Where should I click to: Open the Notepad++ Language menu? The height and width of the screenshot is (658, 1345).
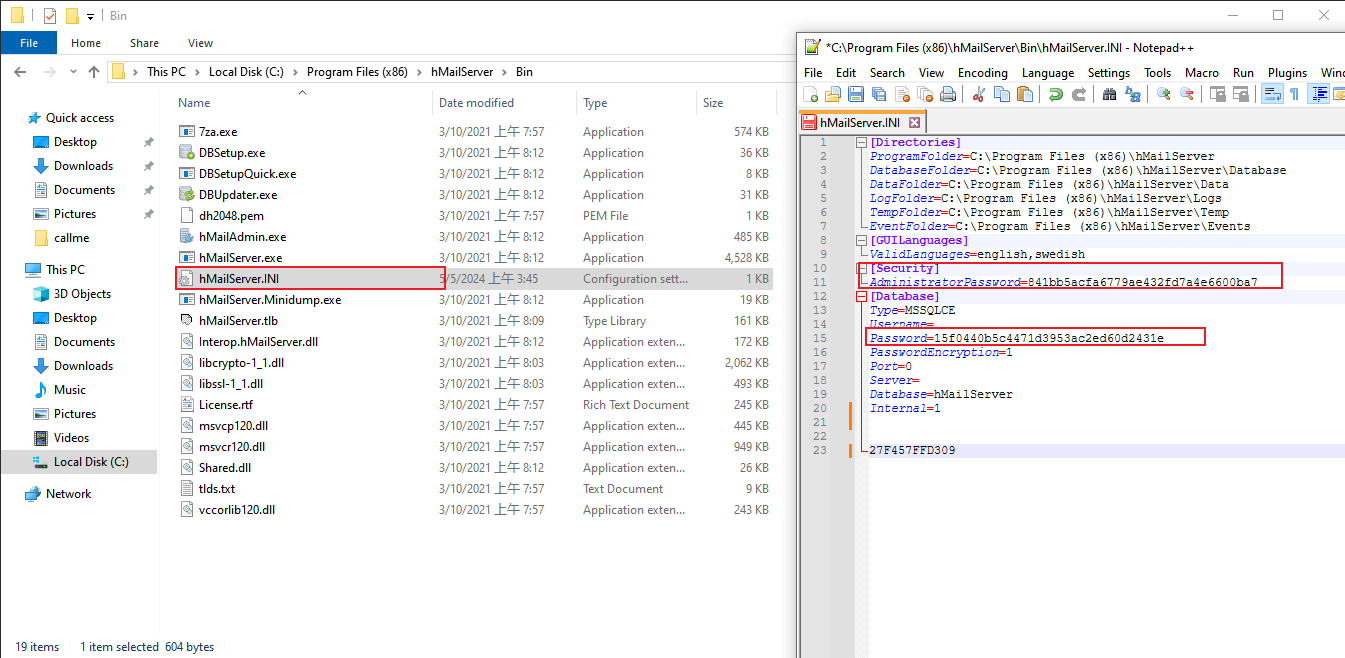click(1048, 73)
